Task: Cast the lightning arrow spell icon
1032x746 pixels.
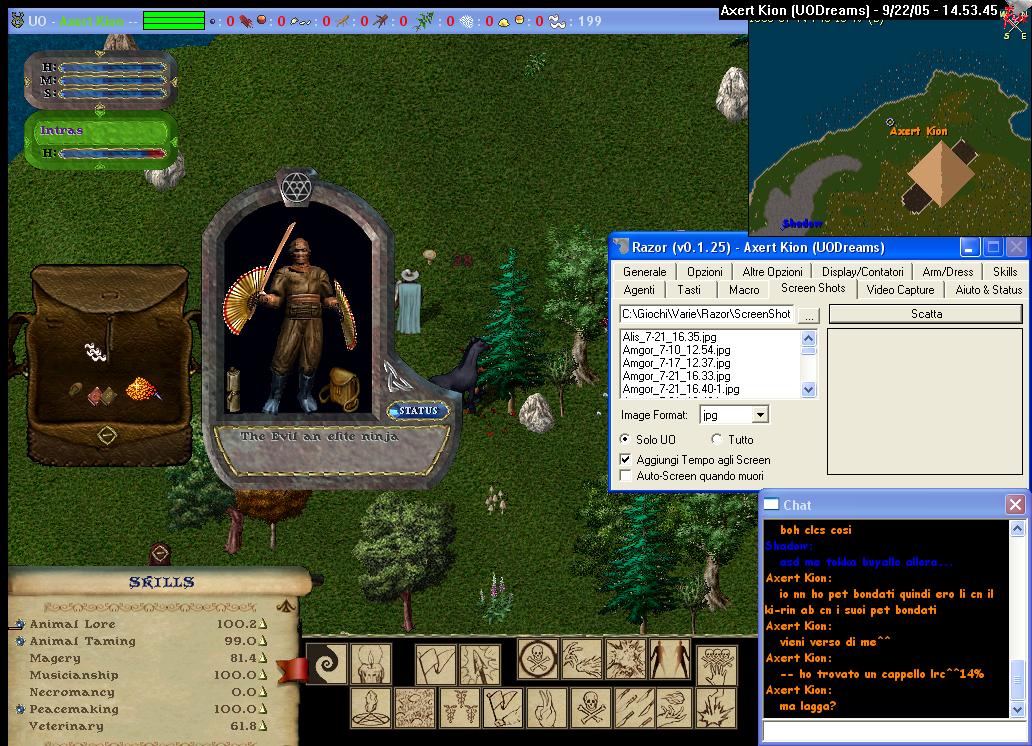Action: click(480, 663)
